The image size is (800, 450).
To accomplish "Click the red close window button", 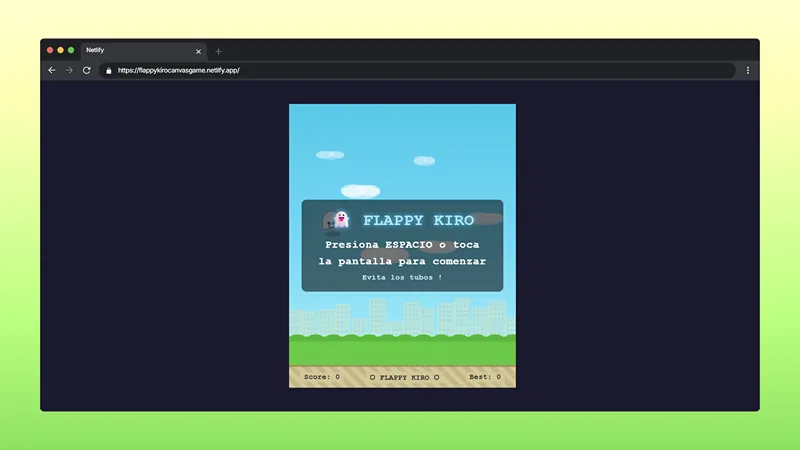I will coord(50,50).
